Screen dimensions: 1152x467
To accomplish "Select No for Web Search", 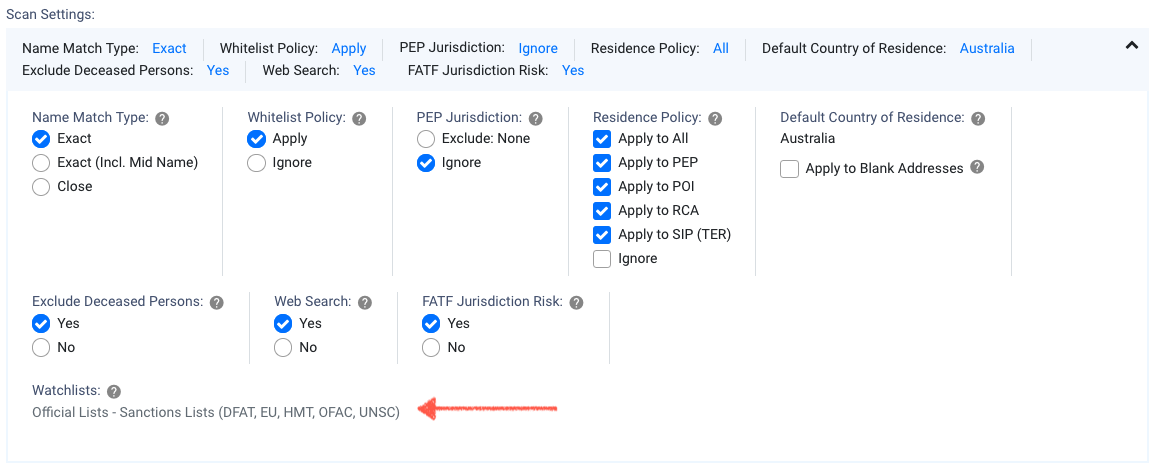I will tap(284, 348).
